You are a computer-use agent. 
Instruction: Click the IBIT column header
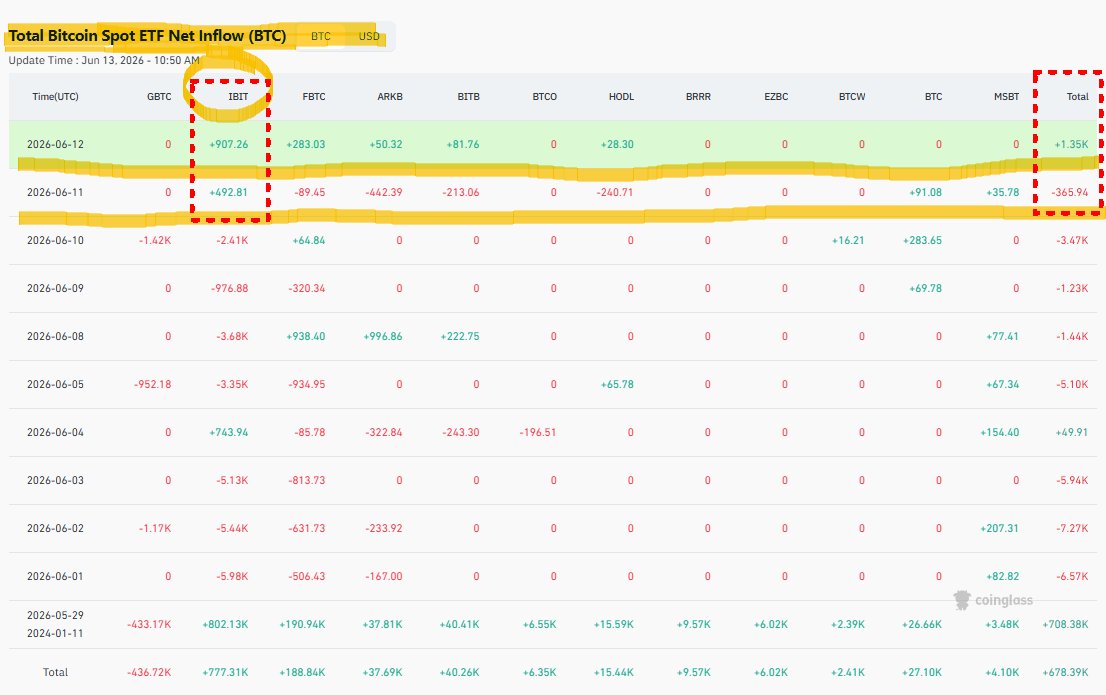click(238, 97)
